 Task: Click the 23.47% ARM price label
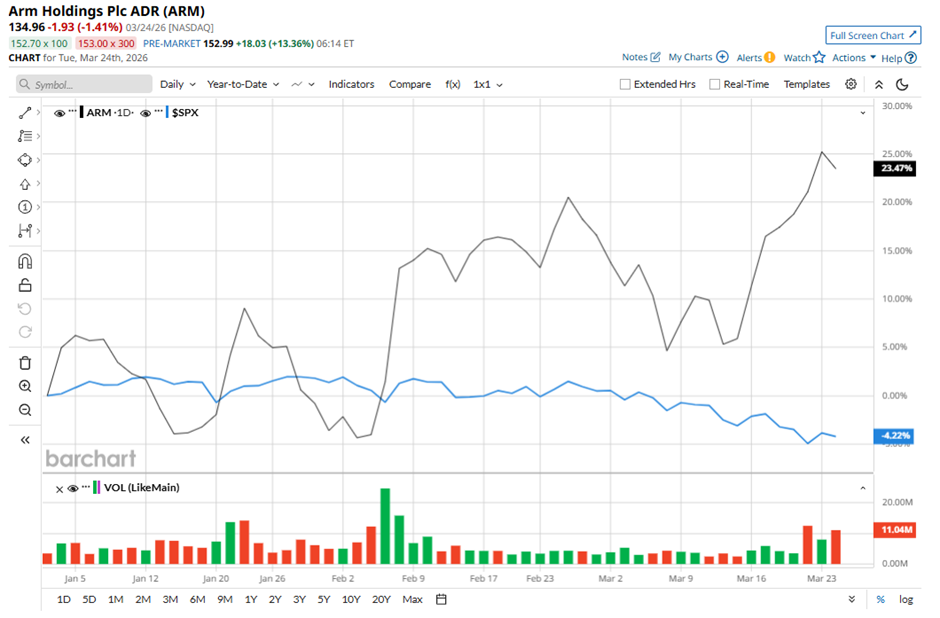[x=895, y=168]
